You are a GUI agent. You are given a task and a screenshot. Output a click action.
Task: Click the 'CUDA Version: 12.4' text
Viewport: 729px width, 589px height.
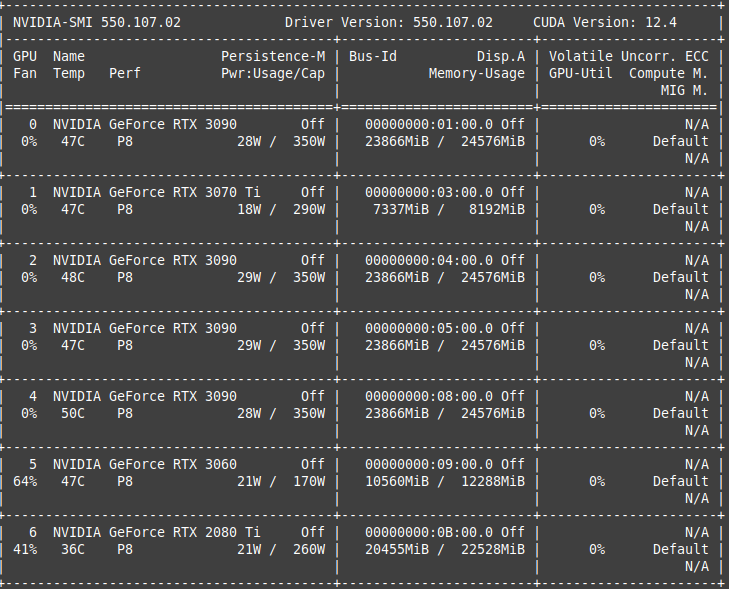click(605, 22)
